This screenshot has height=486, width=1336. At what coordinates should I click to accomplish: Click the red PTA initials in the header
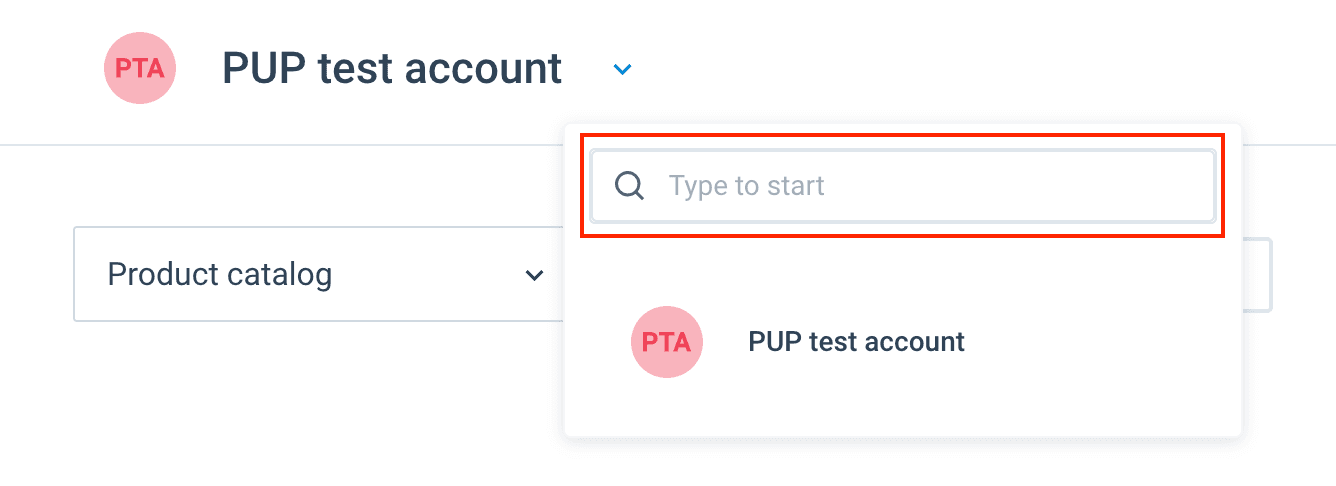[x=140, y=68]
